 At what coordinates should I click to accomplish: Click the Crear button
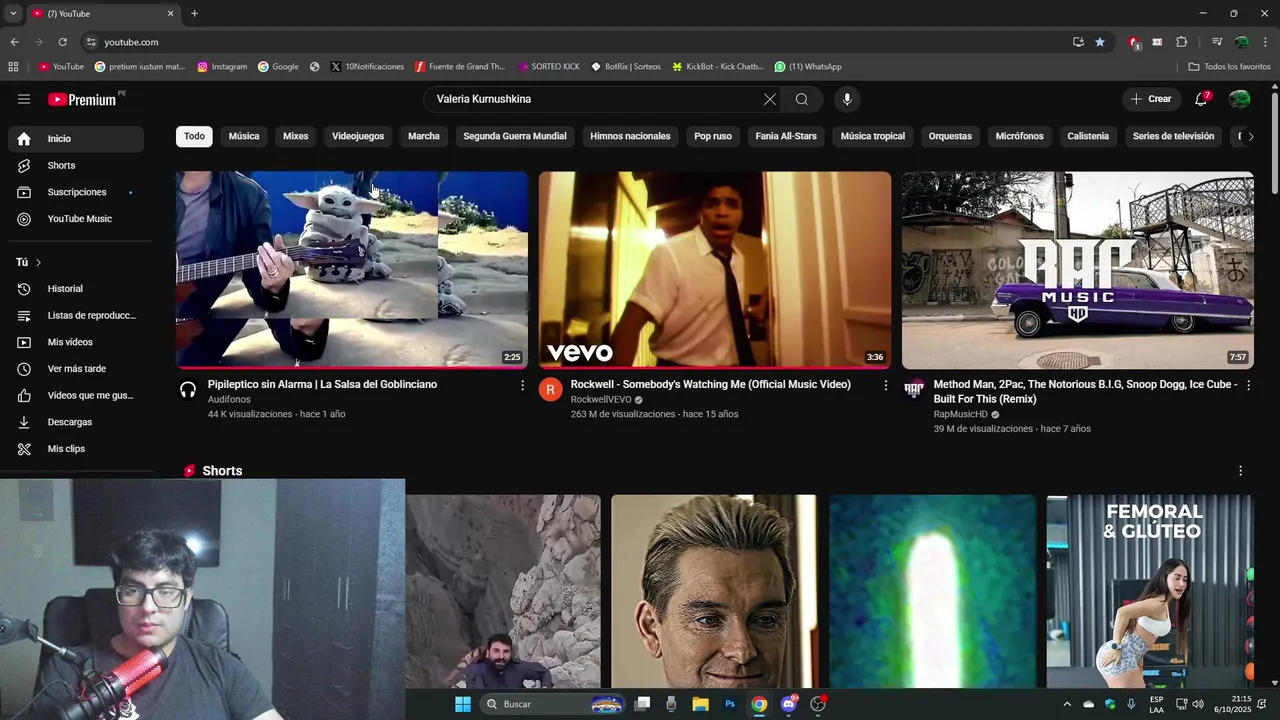point(1150,99)
